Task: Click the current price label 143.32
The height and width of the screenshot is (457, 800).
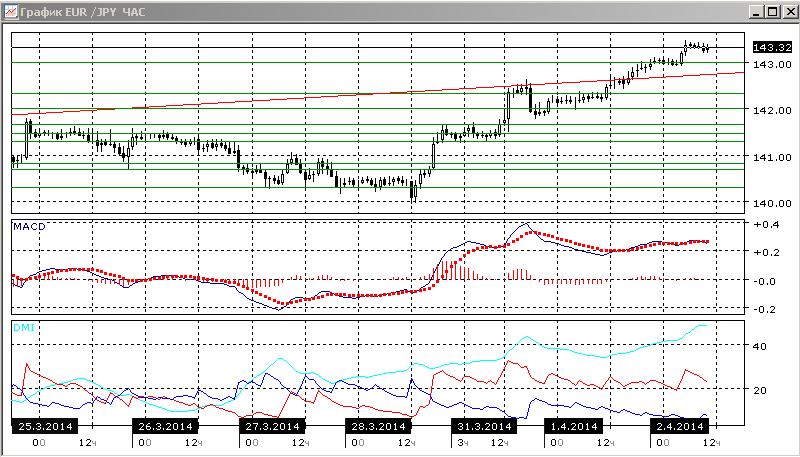Action: (772, 47)
